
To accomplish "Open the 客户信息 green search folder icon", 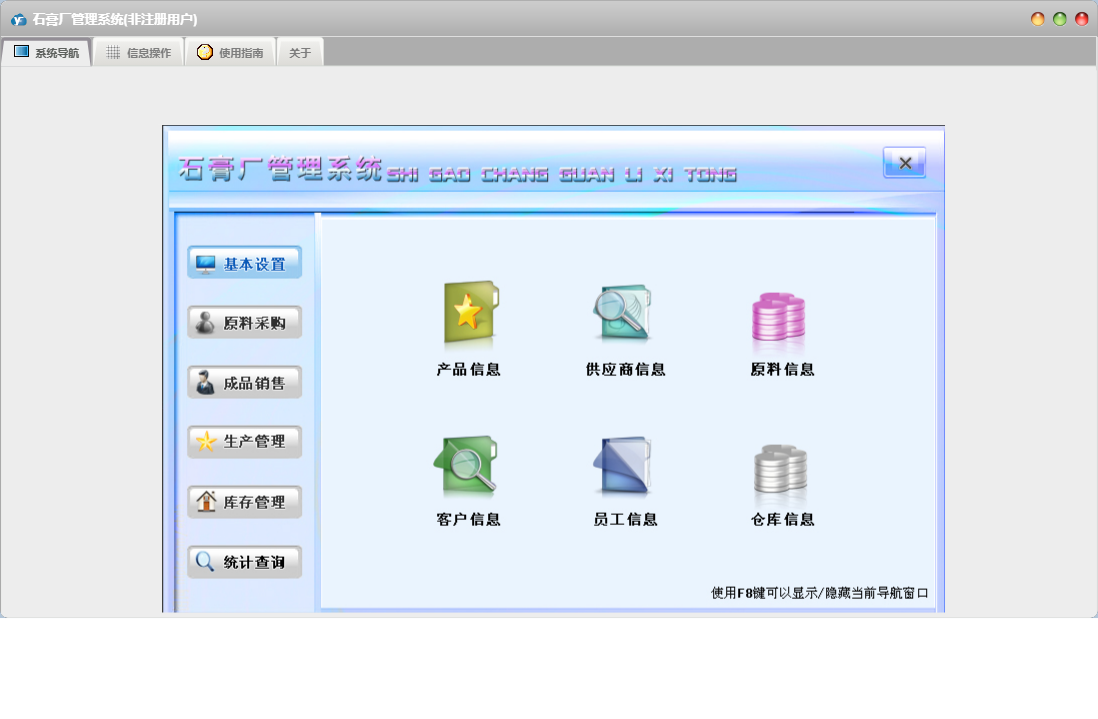I will (x=466, y=464).
